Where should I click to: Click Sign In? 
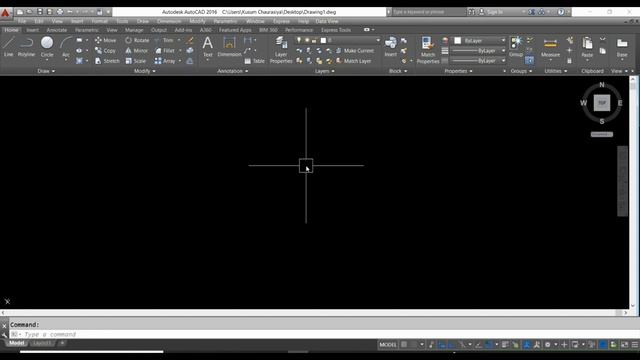coord(491,12)
